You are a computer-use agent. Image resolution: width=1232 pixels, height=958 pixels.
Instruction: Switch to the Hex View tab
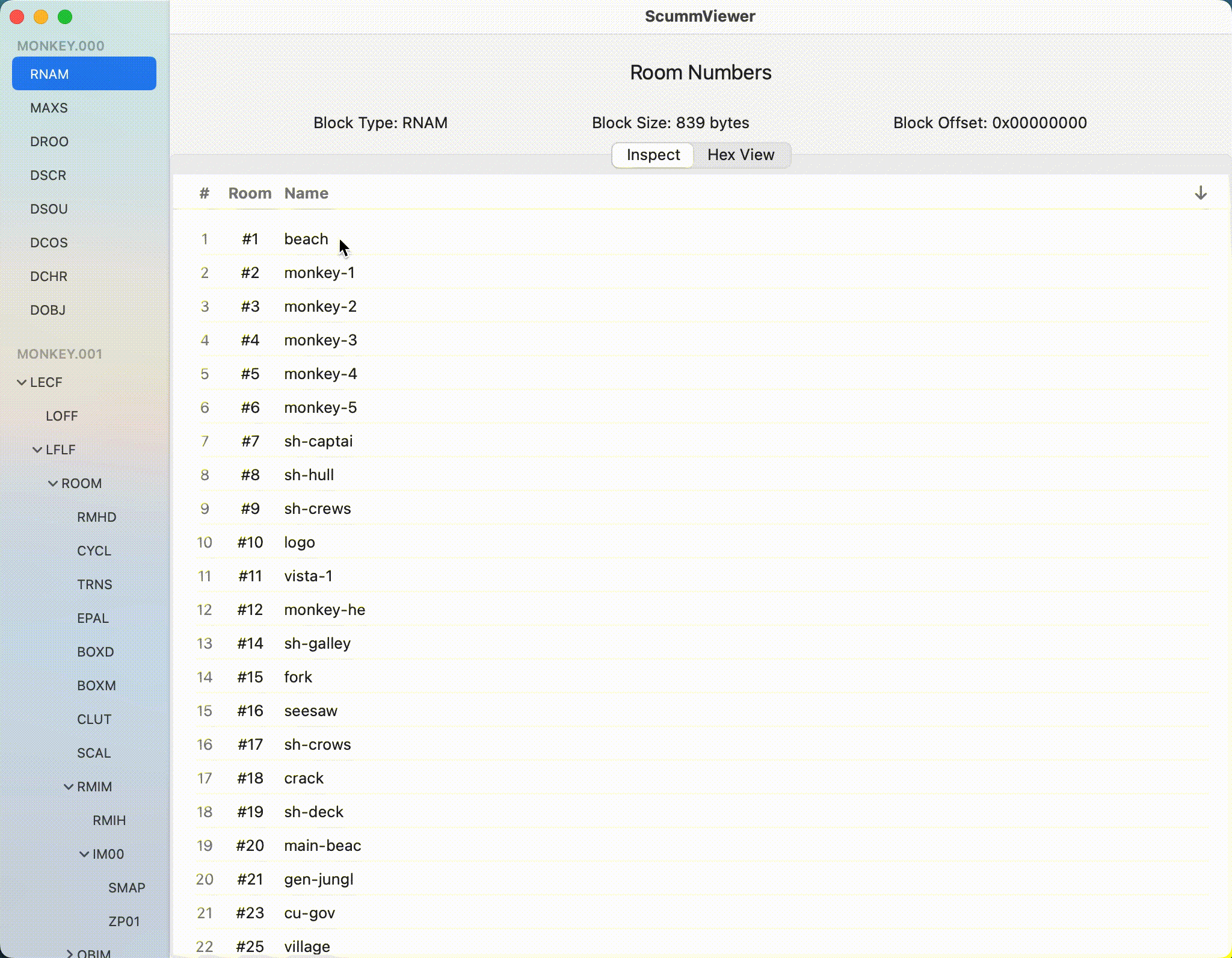pyautogui.click(x=741, y=155)
